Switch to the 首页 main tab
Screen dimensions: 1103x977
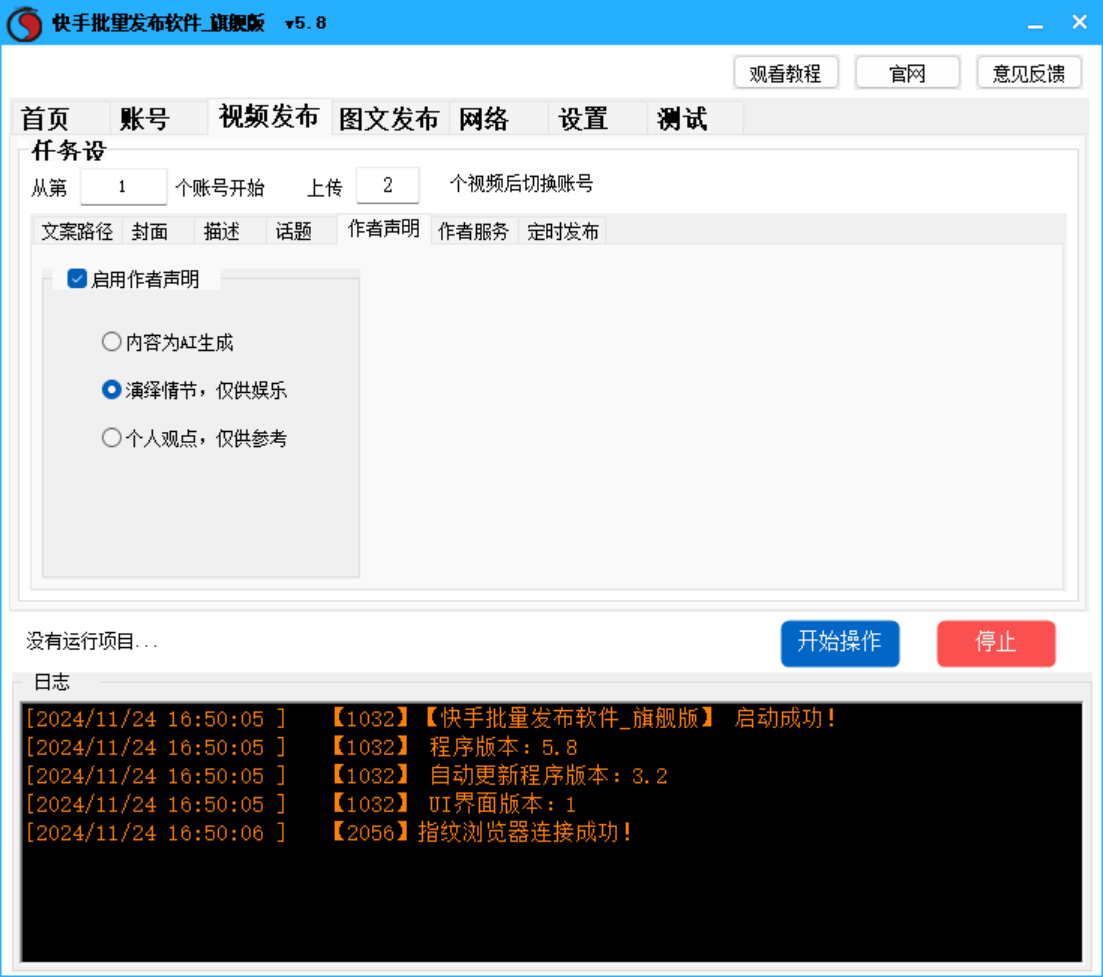[x=60, y=118]
